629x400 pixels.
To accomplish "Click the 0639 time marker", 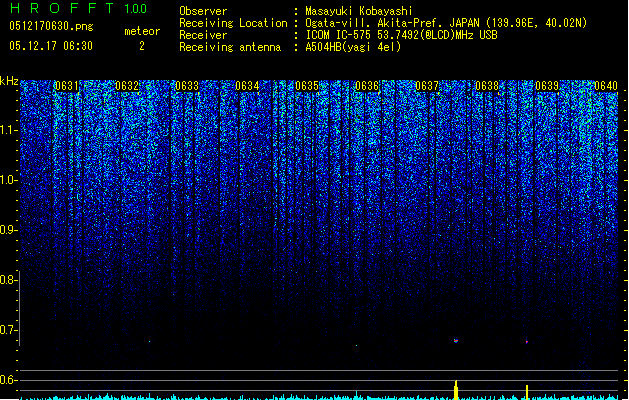I will point(547,86).
